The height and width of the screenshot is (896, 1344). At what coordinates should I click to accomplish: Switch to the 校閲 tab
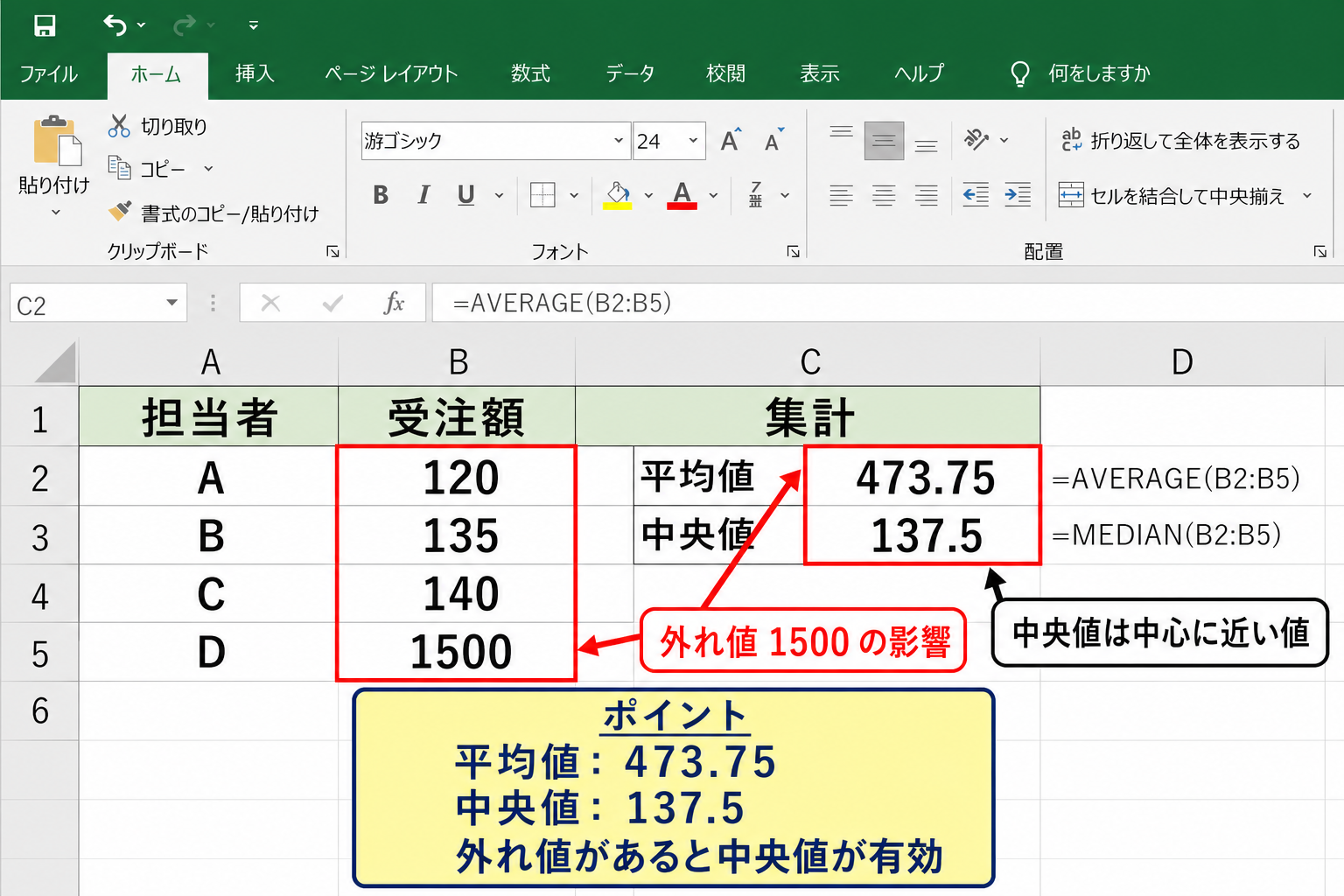(725, 74)
